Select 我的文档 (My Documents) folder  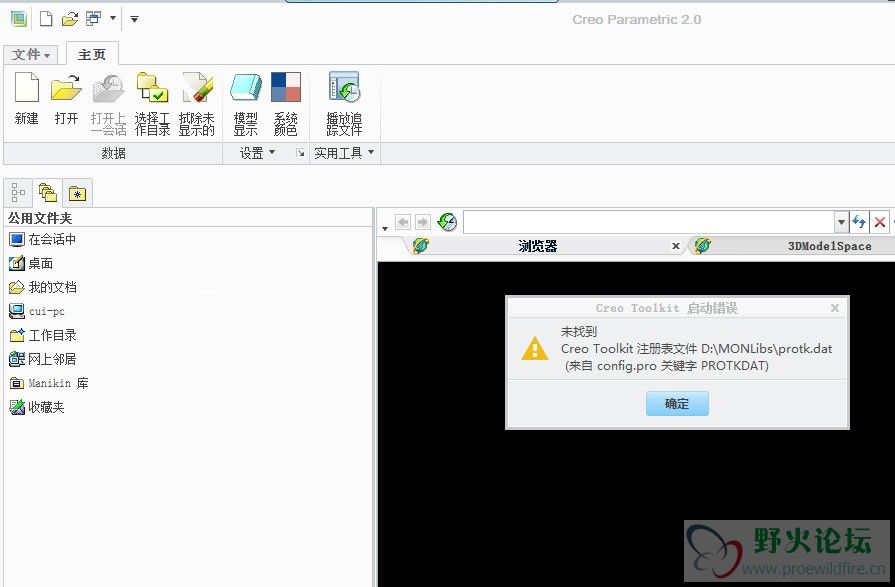point(43,287)
